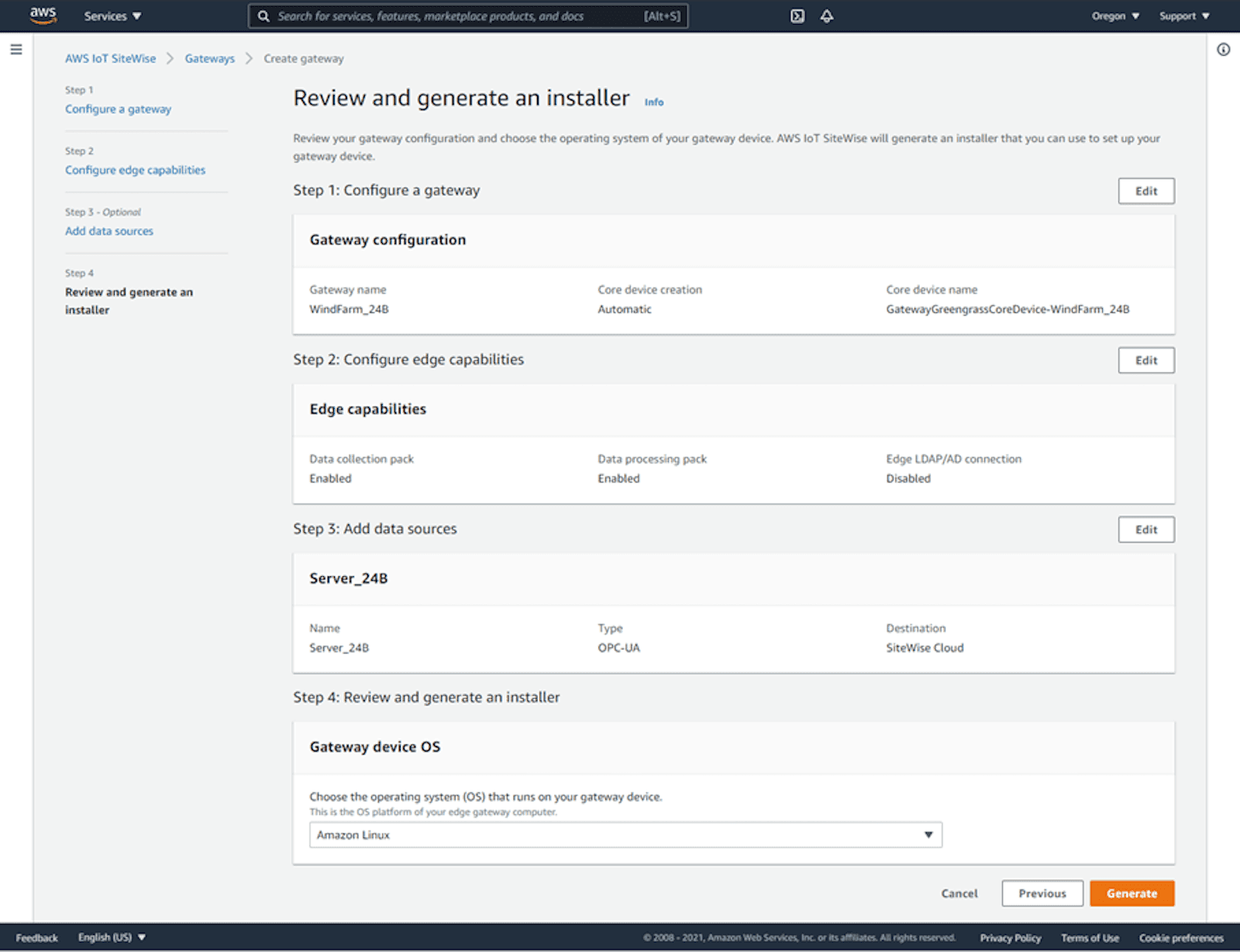1240x952 pixels.
Task: Open the Oregon region selector
Action: 1114,16
